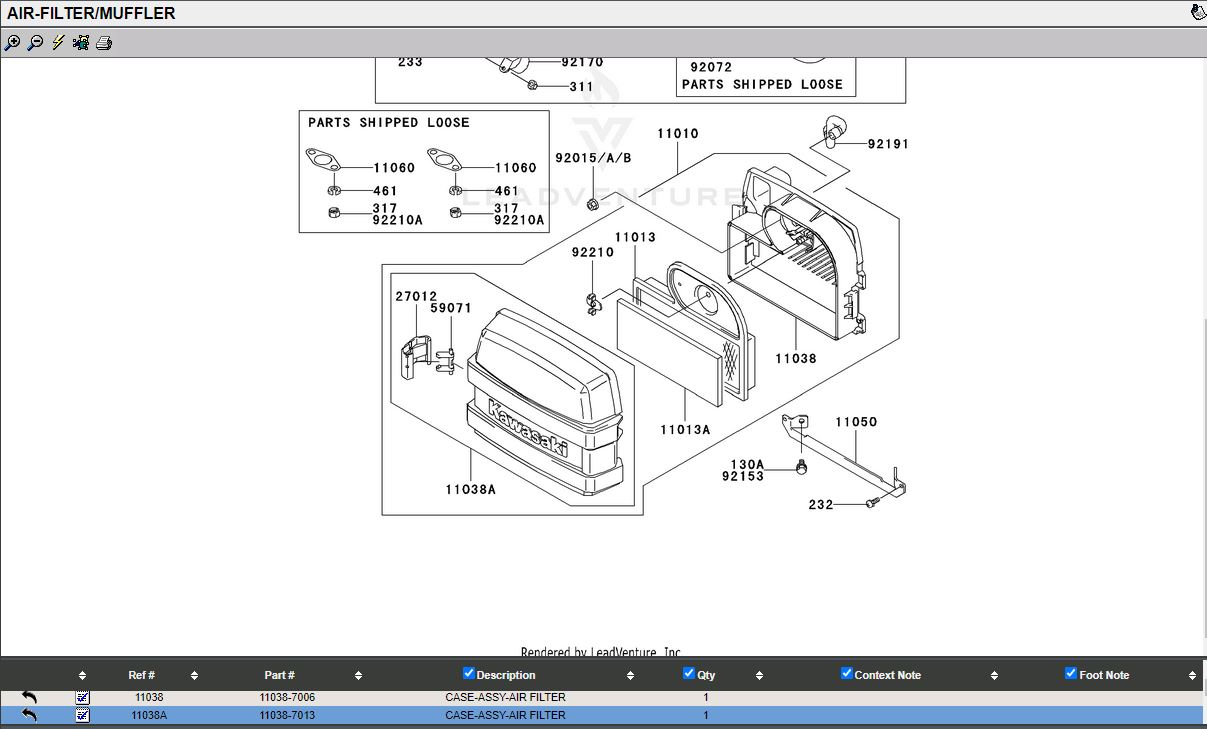Click the back arrow icon for row 11038
The height and width of the screenshot is (729, 1207).
pos(29,697)
